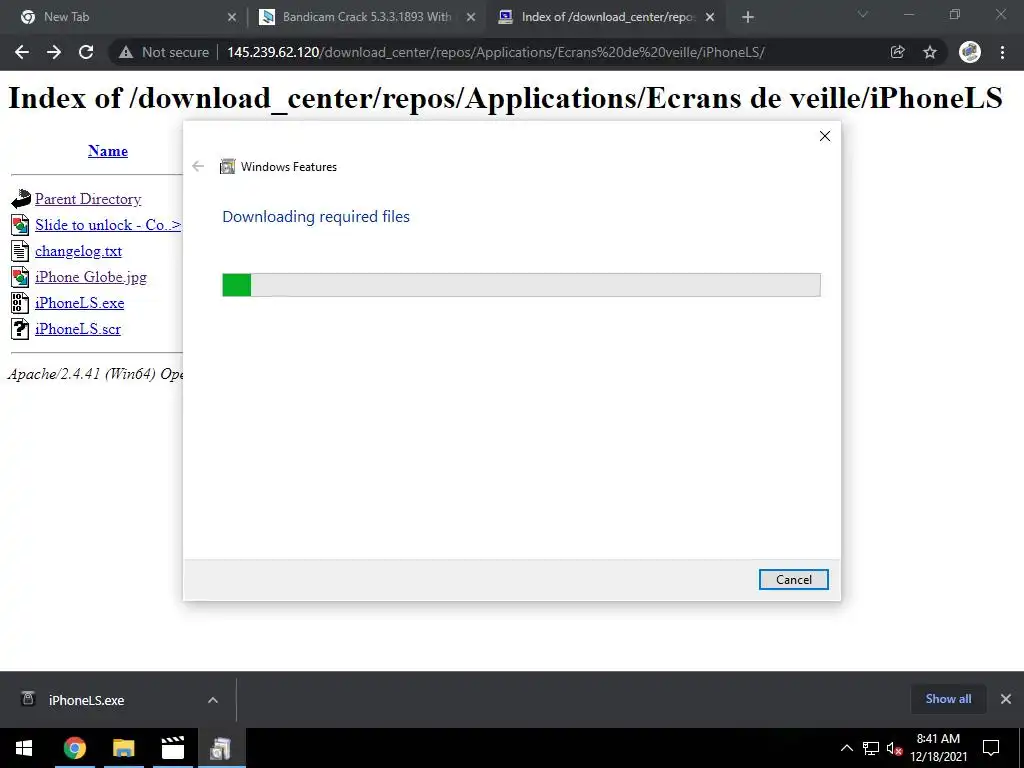The width and height of the screenshot is (1024, 768).
Task: Click the address bar URL
Action: [496, 52]
